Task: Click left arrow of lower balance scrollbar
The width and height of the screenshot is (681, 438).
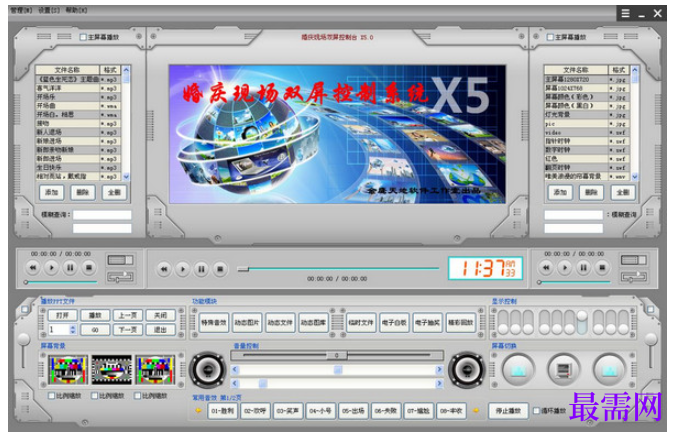Action: tap(235, 384)
